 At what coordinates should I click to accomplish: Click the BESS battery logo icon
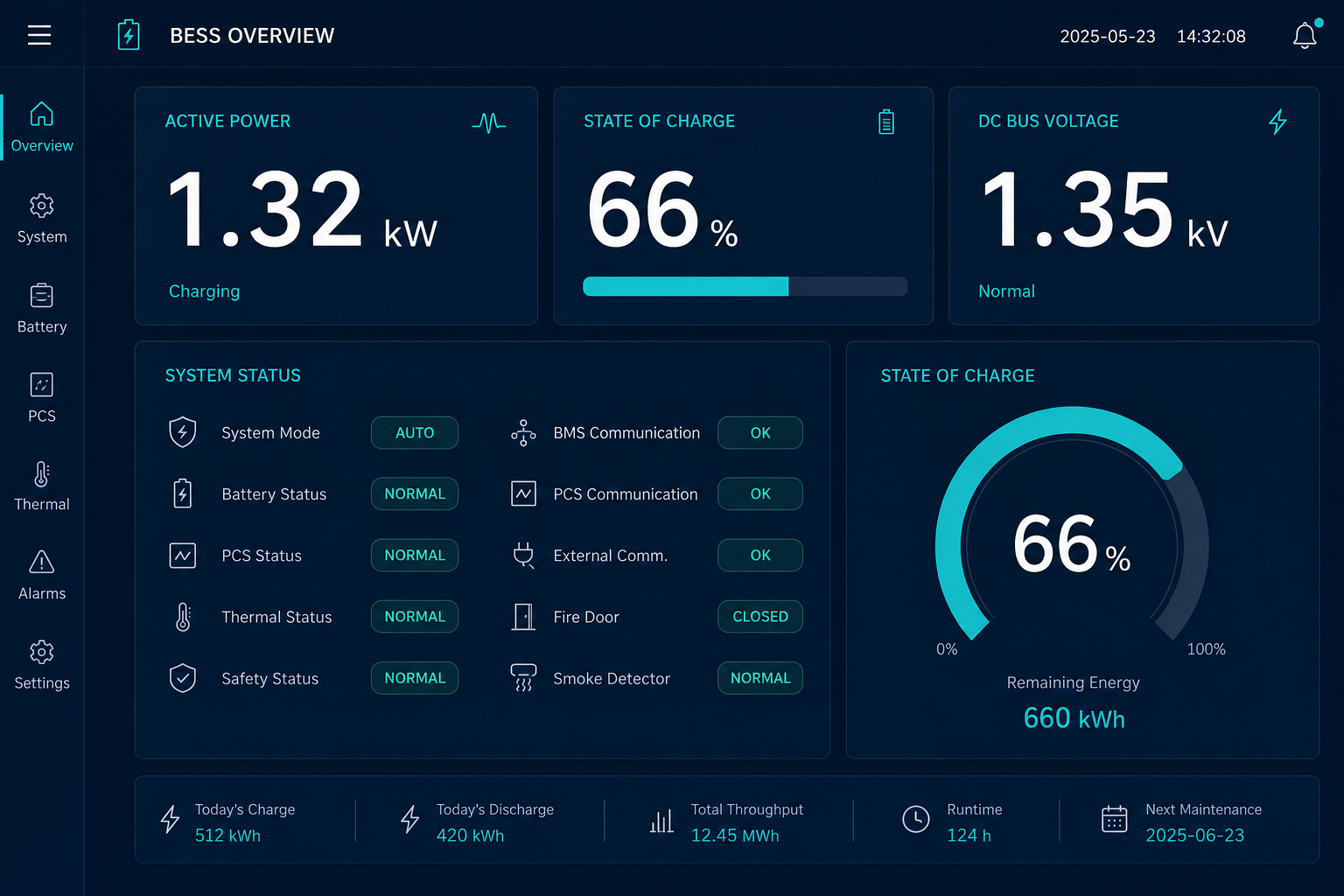point(129,35)
